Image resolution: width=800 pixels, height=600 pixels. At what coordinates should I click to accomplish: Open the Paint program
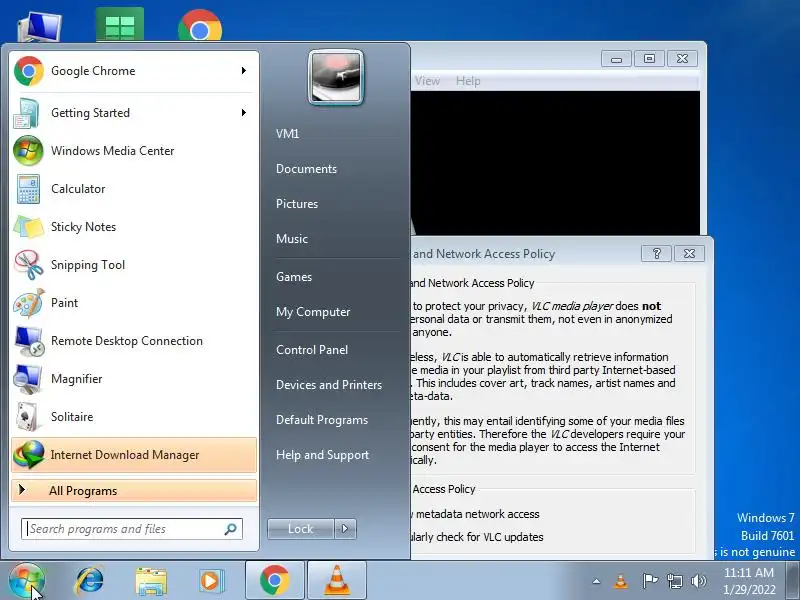133,303
